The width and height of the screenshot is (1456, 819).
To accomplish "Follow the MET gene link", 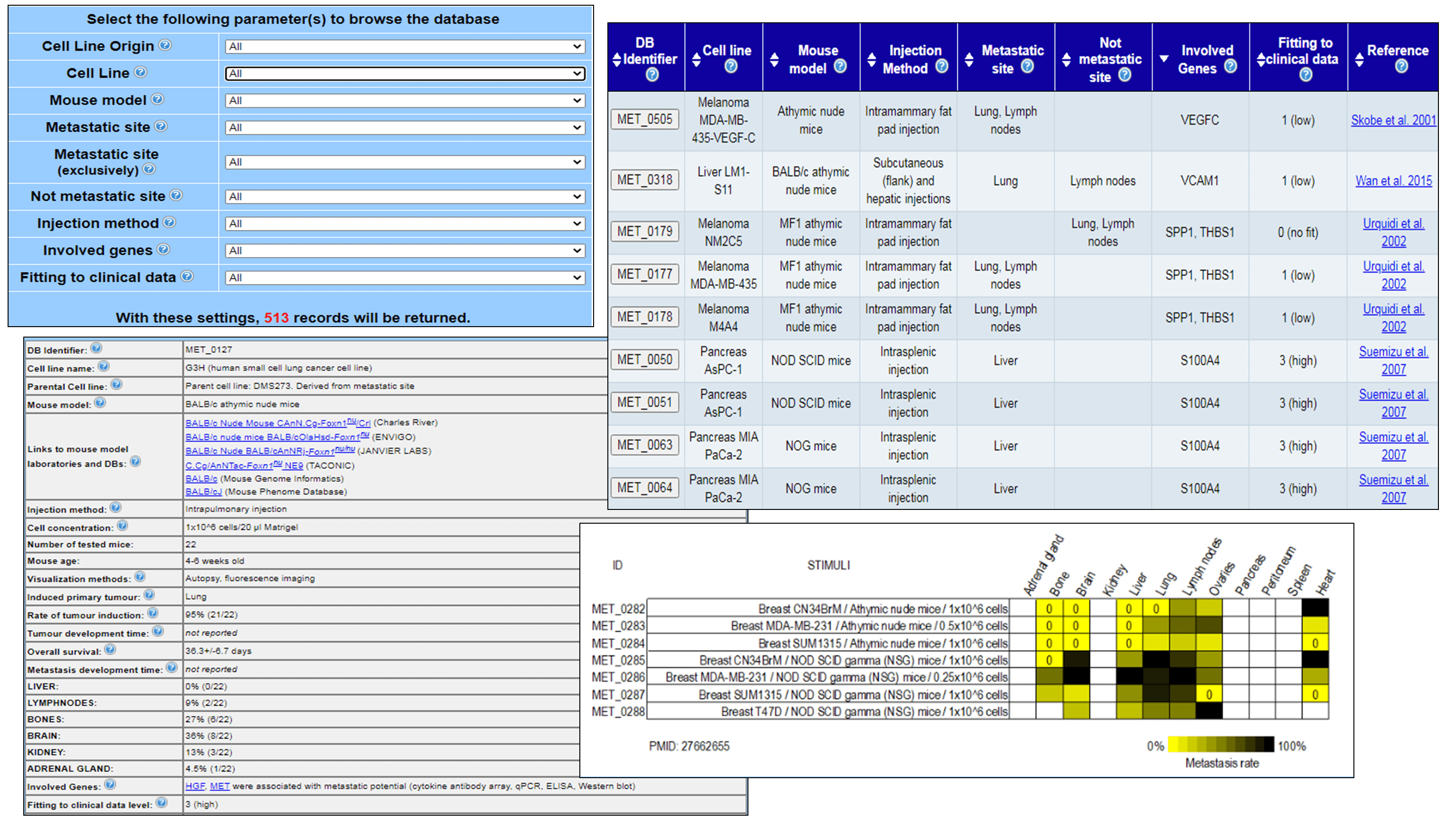I will click(219, 786).
